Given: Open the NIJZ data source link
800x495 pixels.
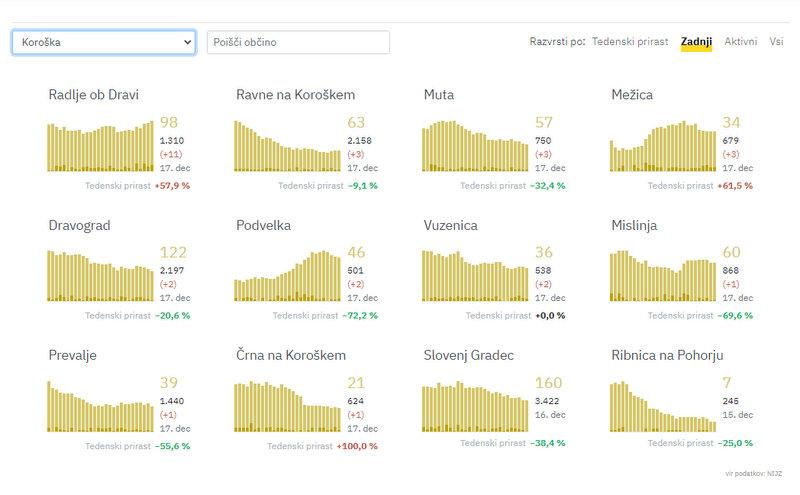Looking at the screenshot, I should 770,471.
